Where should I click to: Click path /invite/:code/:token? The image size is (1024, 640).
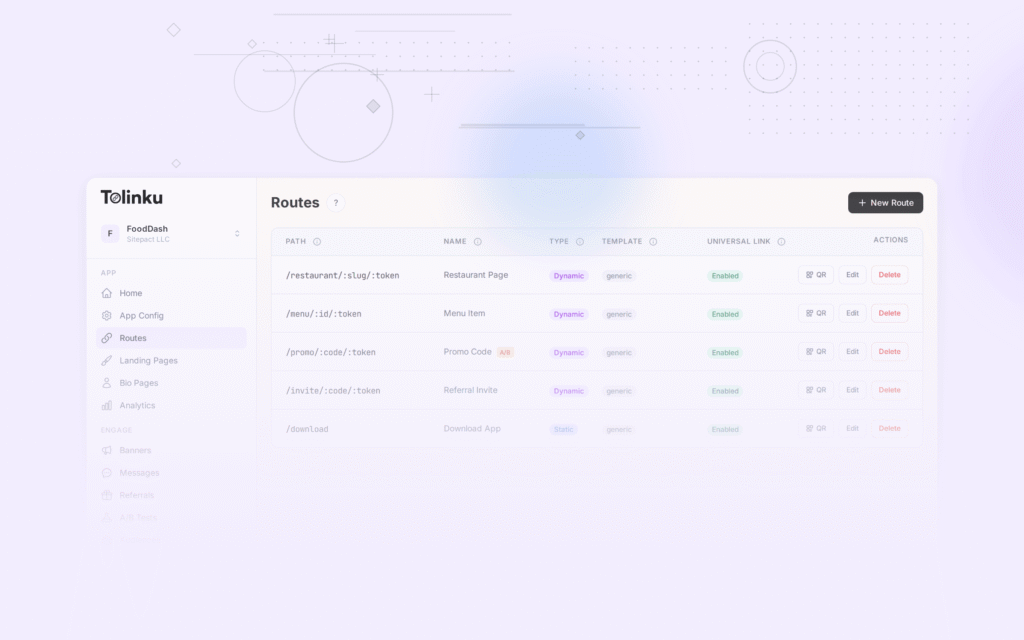[332, 391]
